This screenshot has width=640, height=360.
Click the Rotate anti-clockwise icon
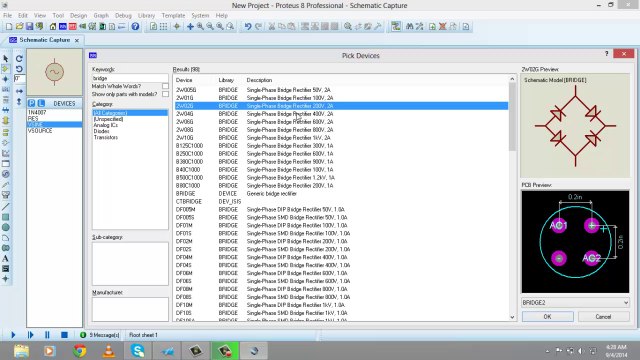tap(19, 69)
